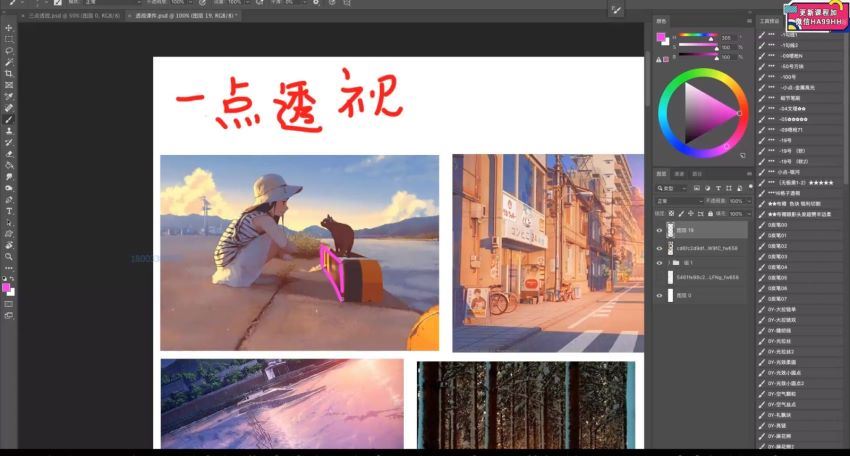The height and width of the screenshot is (456, 850).
Task: Select the Move tool
Action: (x=9, y=28)
